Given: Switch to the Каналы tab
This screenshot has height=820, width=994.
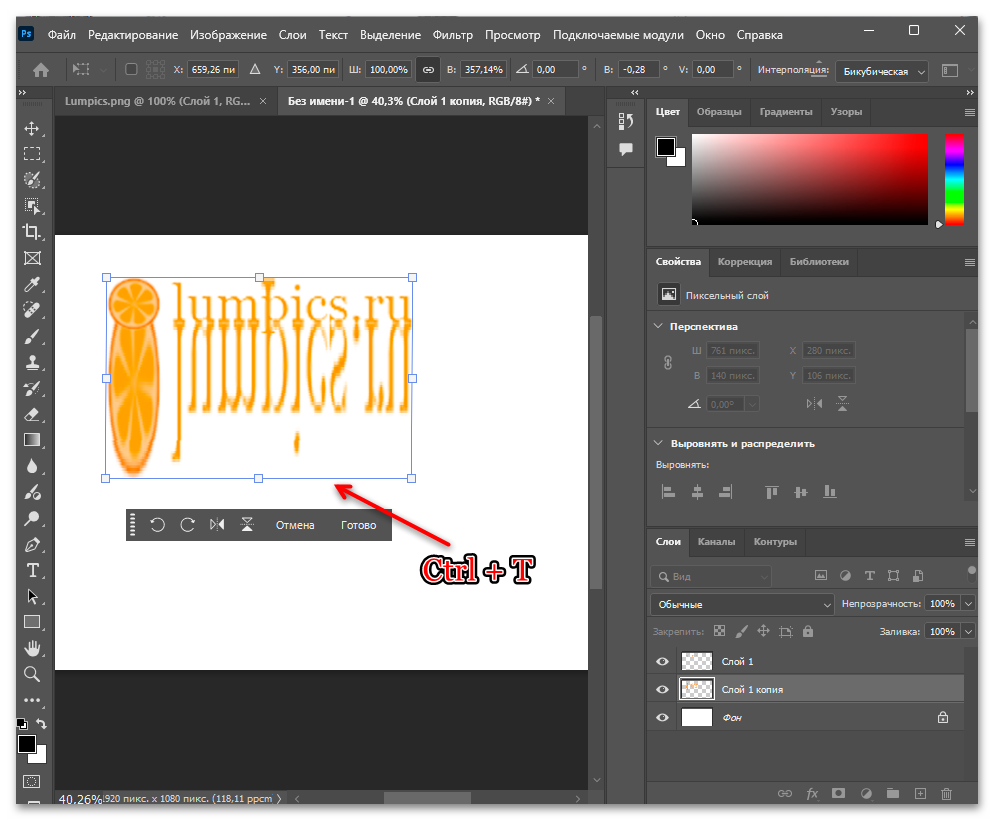Looking at the screenshot, I should pyautogui.click(x=716, y=542).
